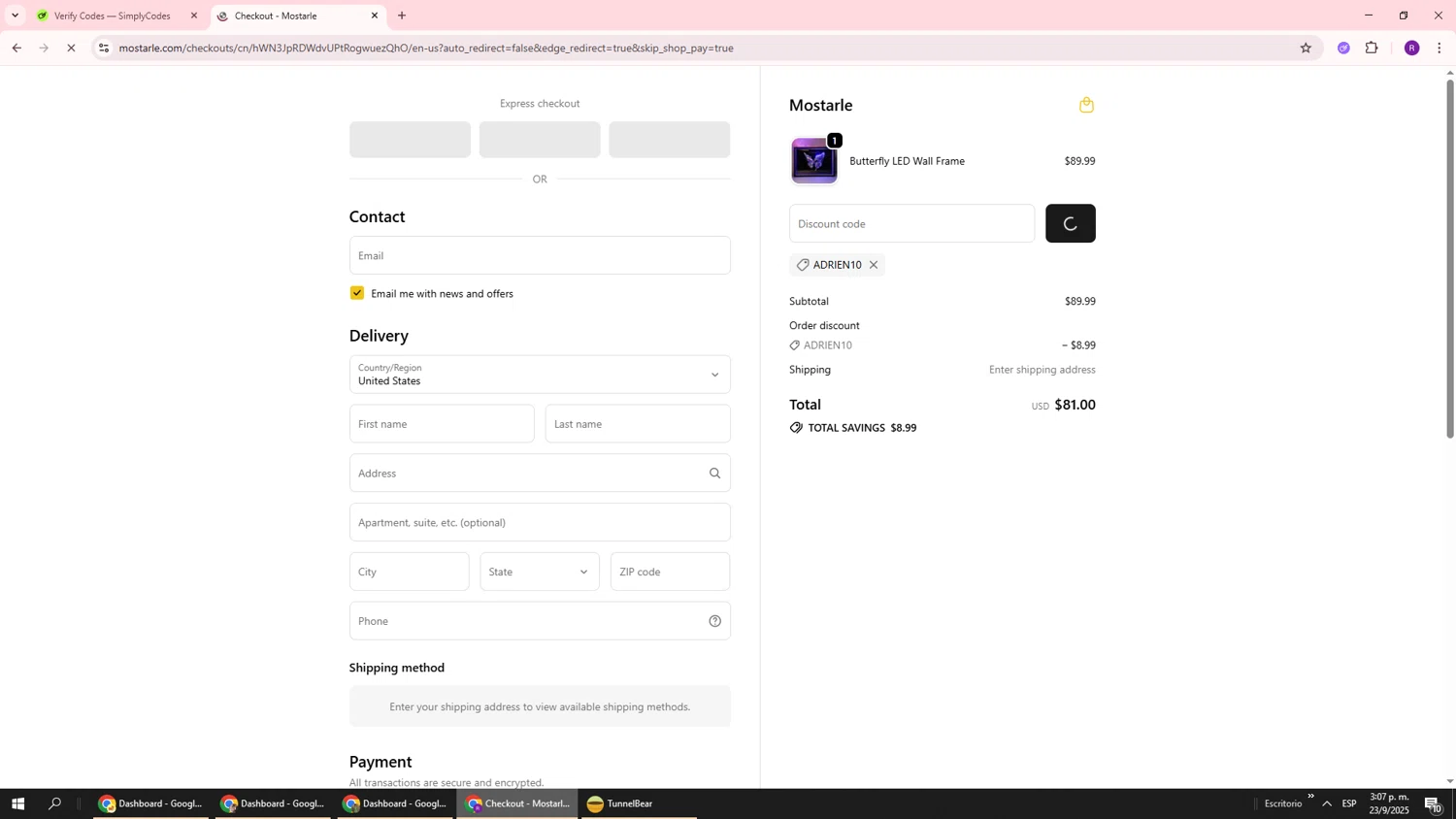Open the first Dashboard Chrome taskbar window
The width and height of the screenshot is (1456, 819).
coord(151,803)
